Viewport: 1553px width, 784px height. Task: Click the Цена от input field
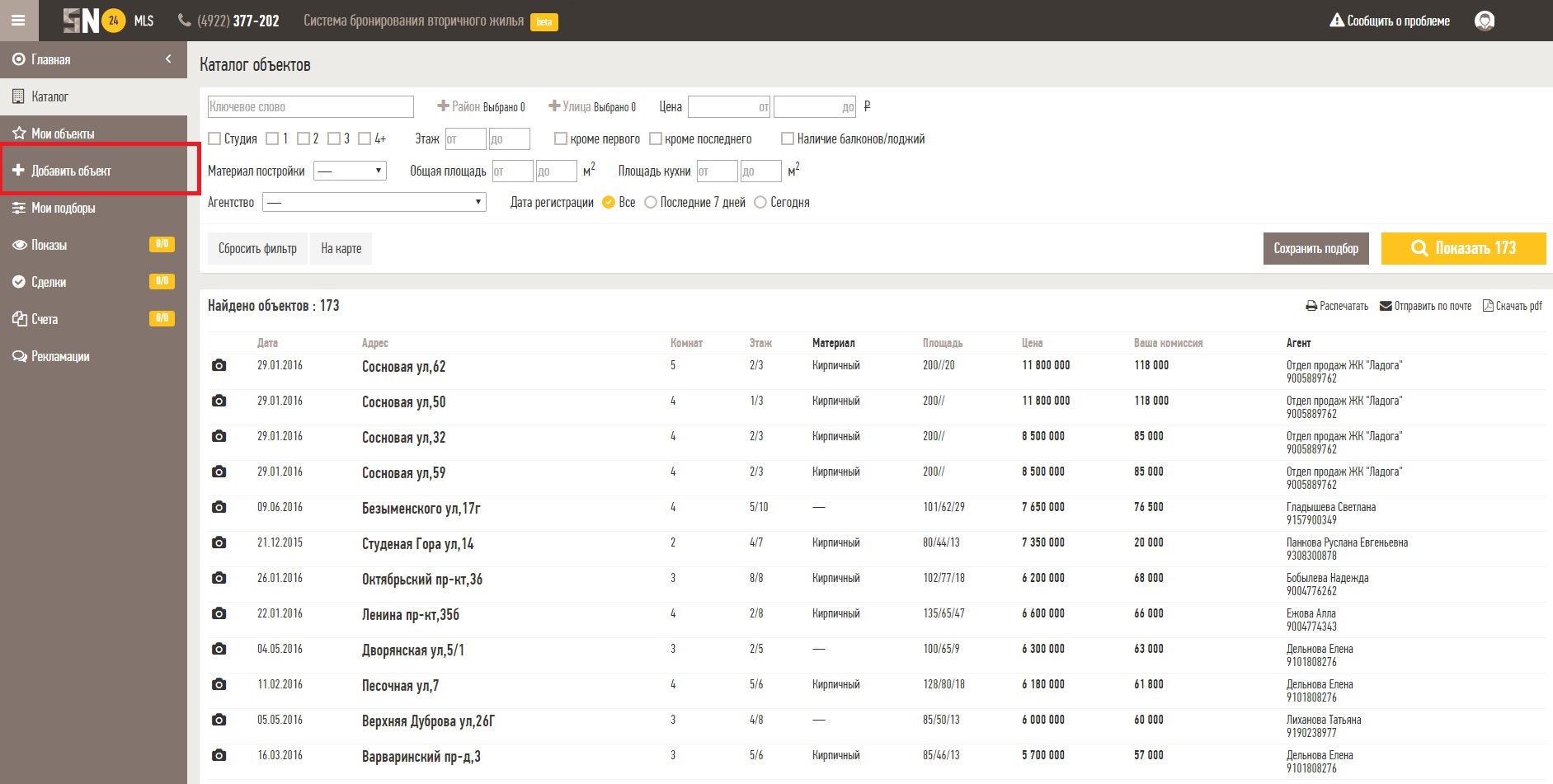pos(728,106)
